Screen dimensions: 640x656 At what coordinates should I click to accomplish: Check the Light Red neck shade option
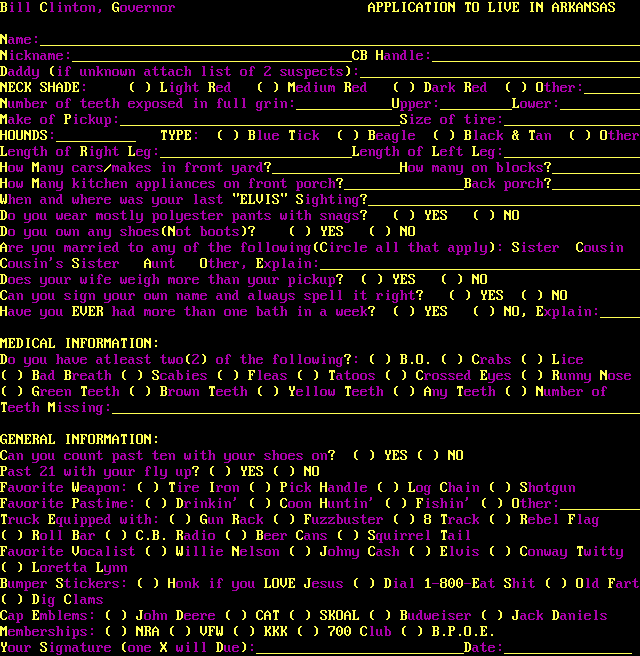pos(140,88)
